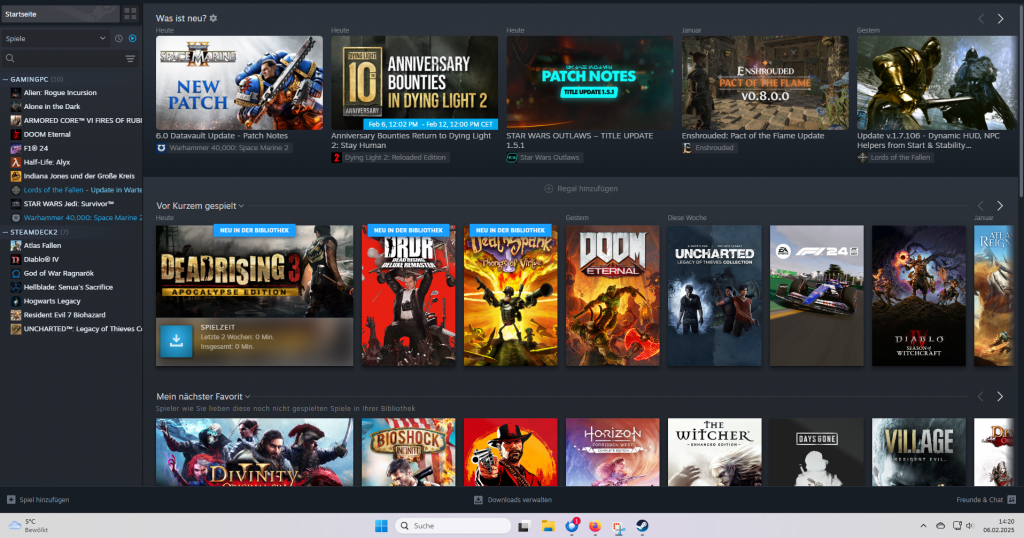Launch Firefox from the taskbar
Image resolution: width=1024 pixels, height=538 pixels.
[595, 526]
